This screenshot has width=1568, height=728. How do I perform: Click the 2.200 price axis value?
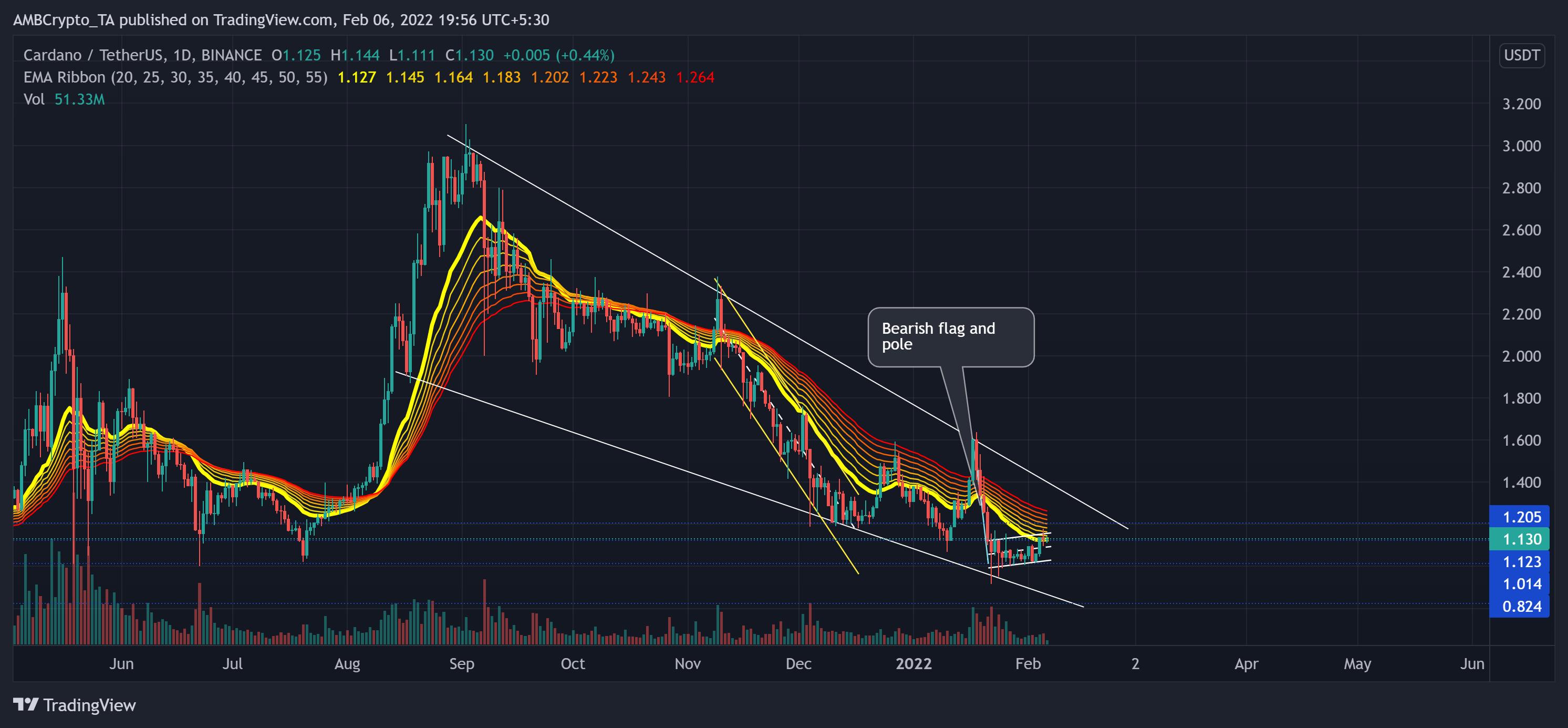(x=1521, y=314)
